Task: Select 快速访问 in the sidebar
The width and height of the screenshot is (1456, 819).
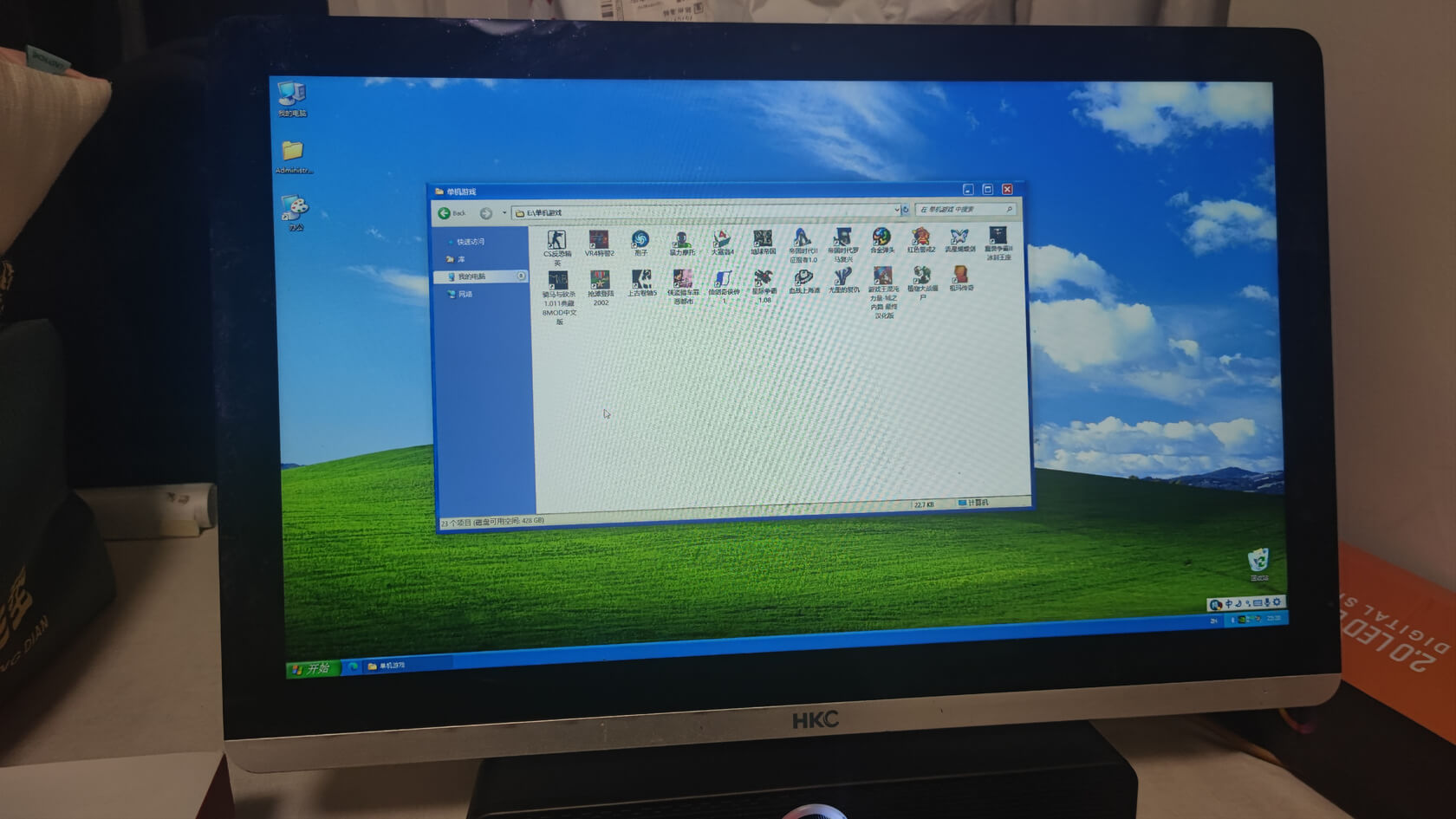Action: pos(467,242)
